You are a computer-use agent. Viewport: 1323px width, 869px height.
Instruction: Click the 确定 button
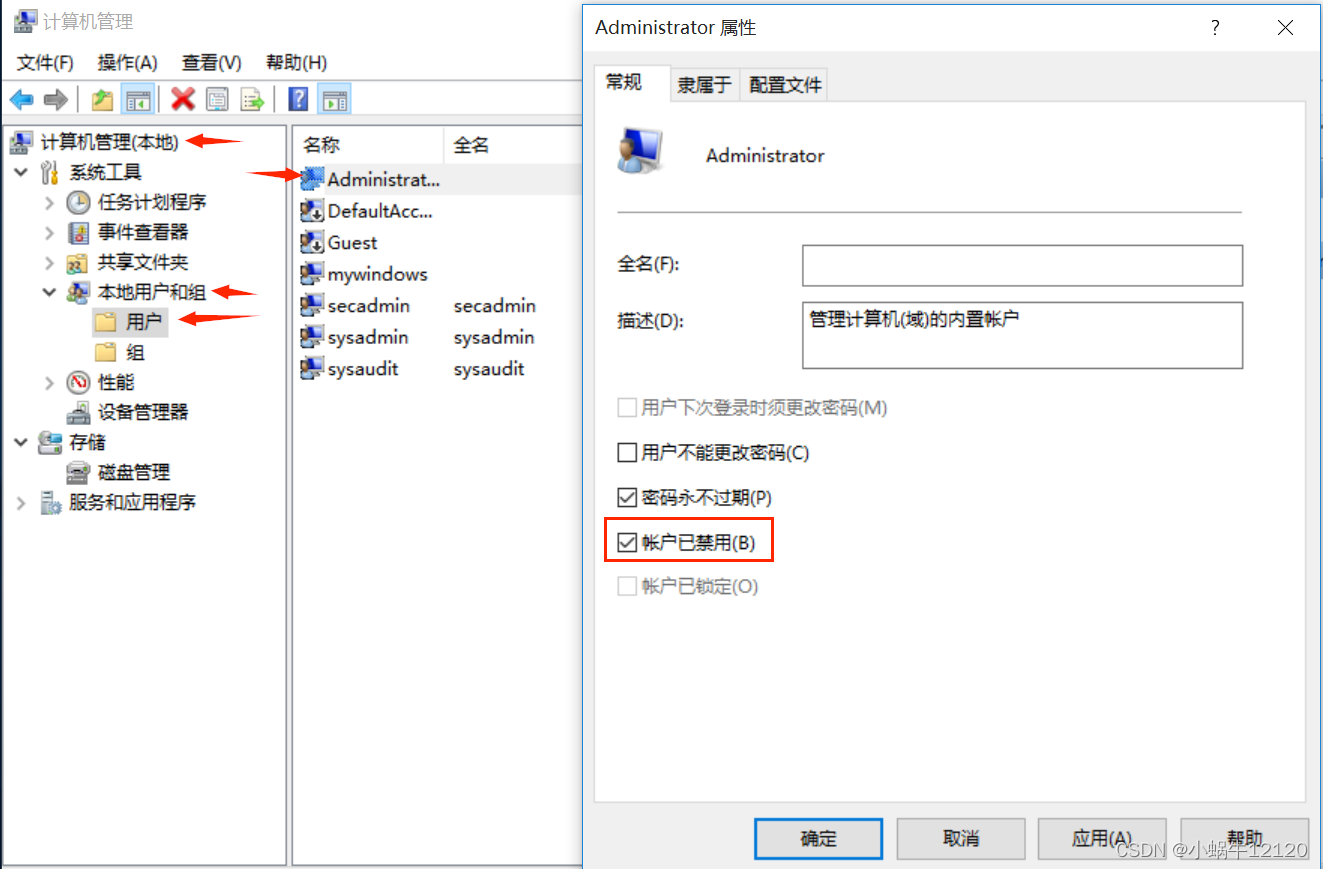point(818,839)
